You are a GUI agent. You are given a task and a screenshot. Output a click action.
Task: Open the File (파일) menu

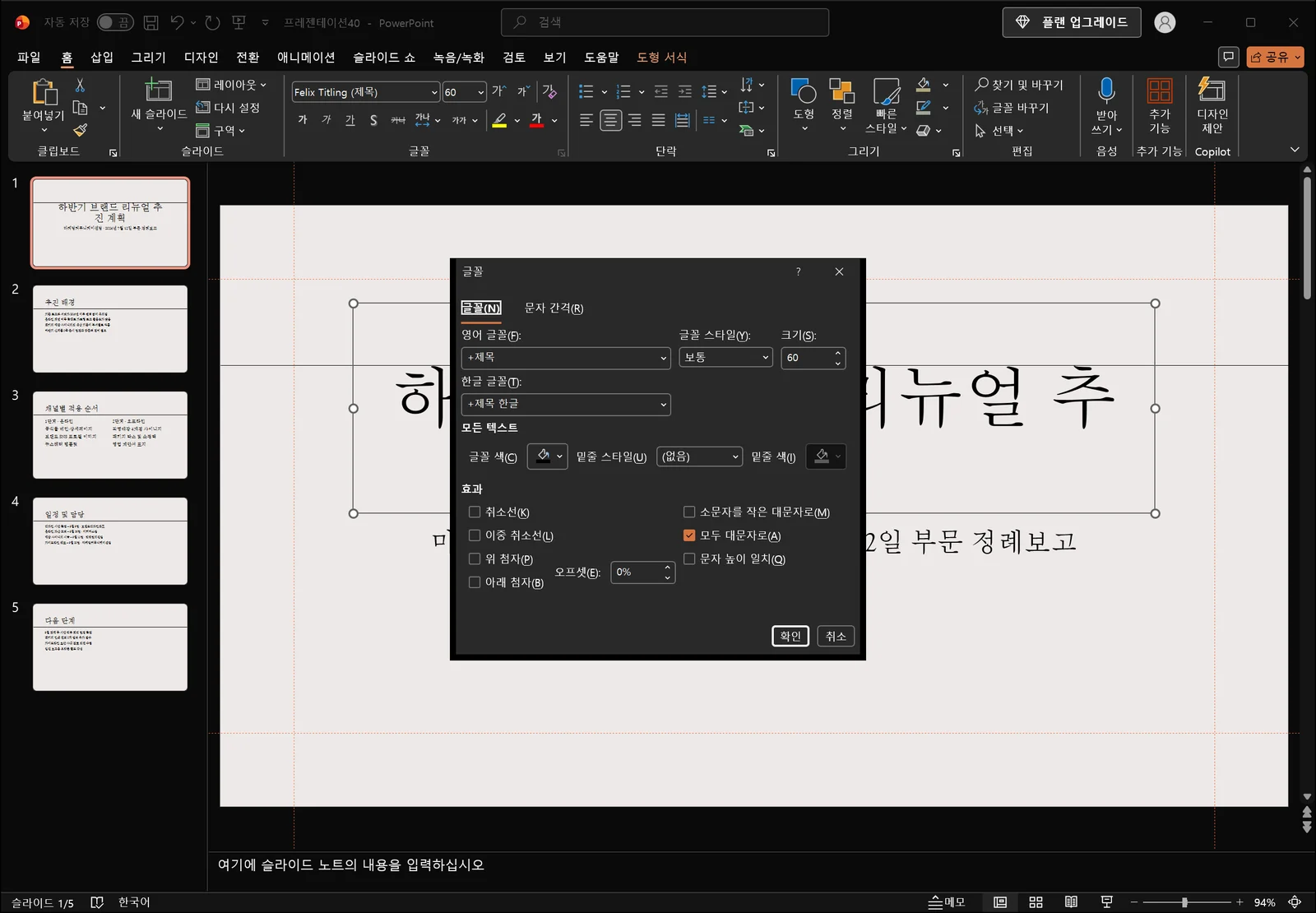click(29, 57)
